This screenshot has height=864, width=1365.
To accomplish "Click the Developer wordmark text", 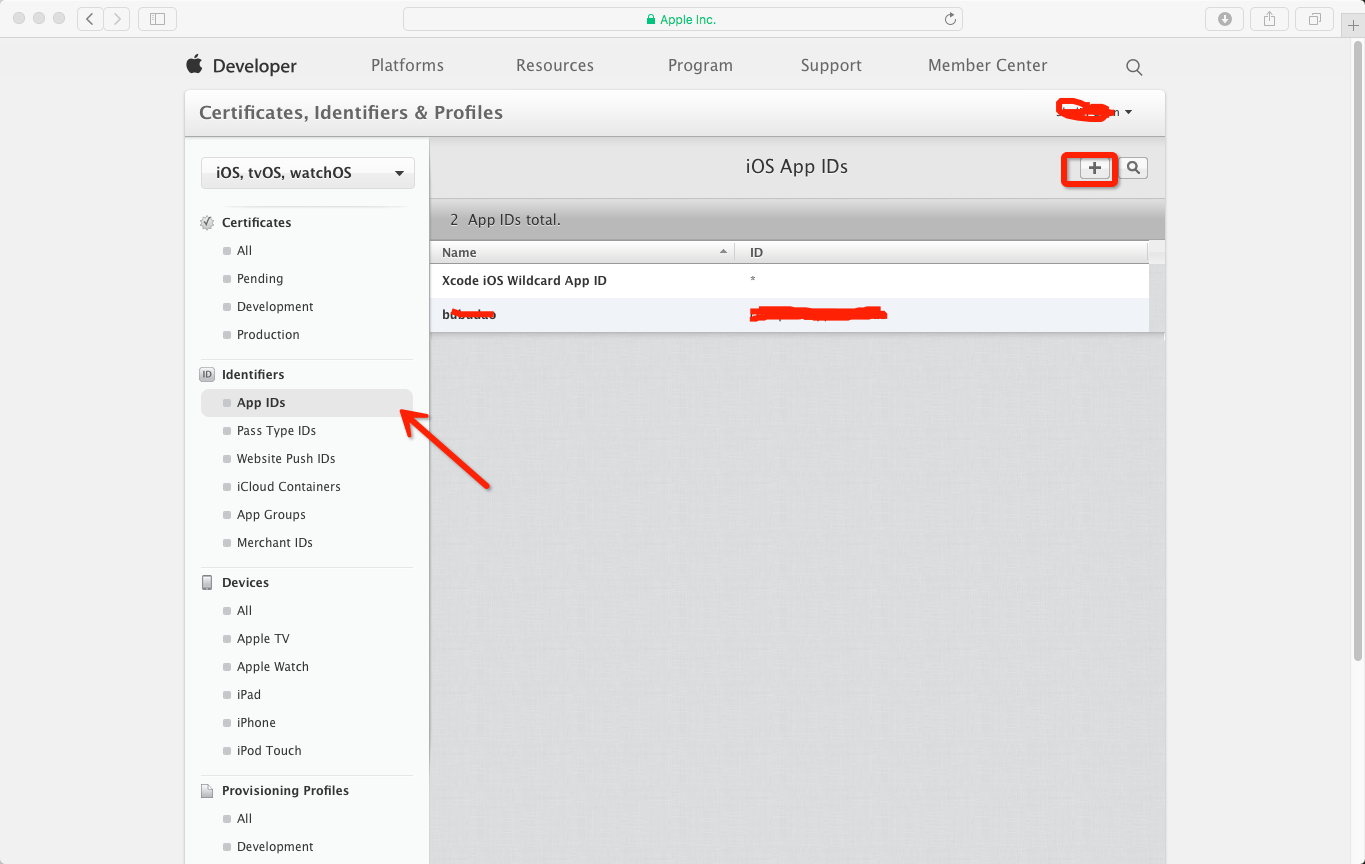I will (x=255, y=66).
